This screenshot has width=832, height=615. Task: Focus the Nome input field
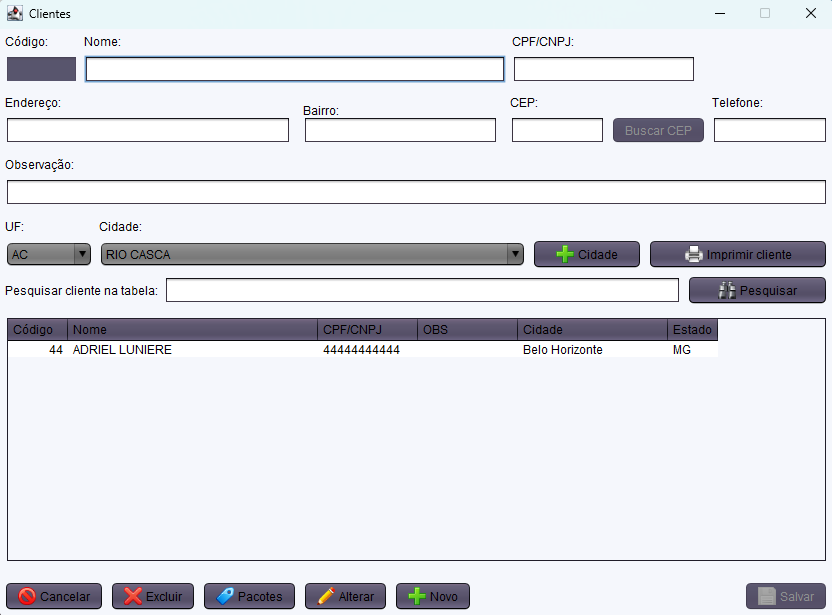coord(295,69)
